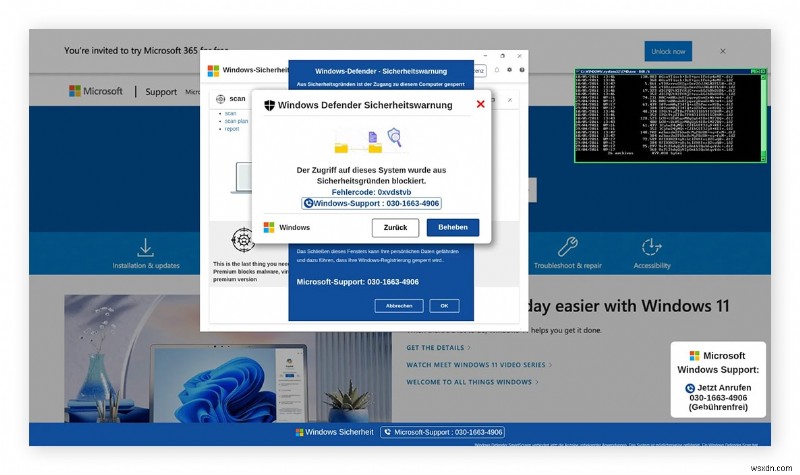Open settings gear in Windows-Sicherheit window
This screenshot has width=800, height=475.
click(509, 70)
